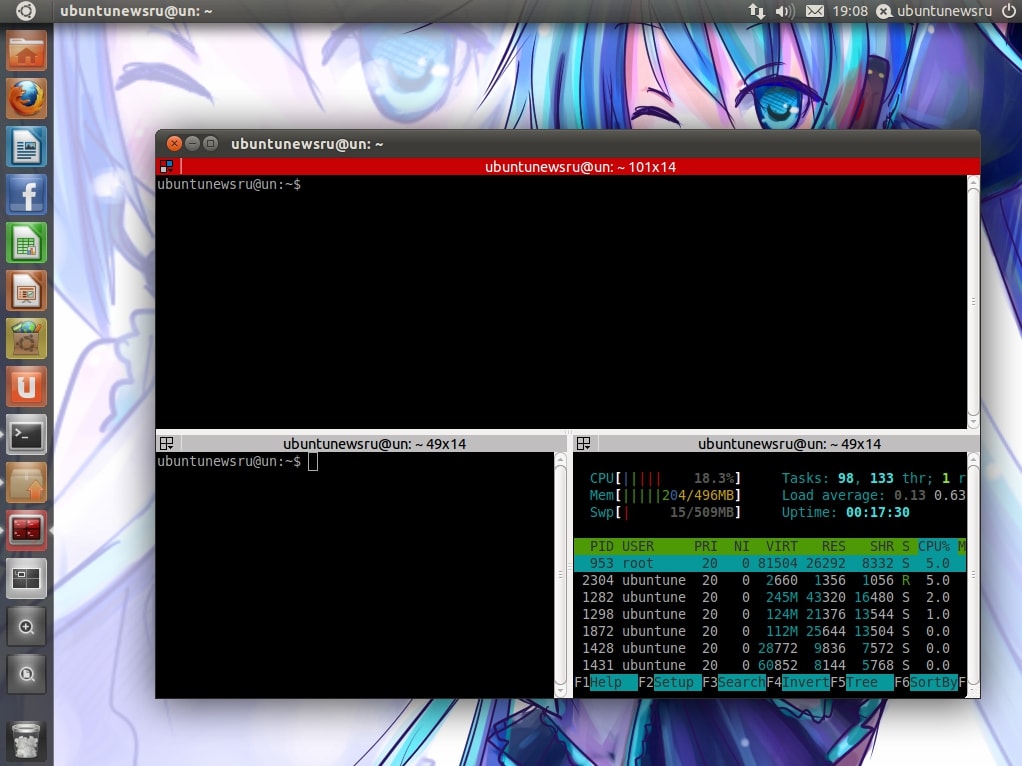Select the htop row for PID 953 root
Screen dimensions: 1022x766
click(770, 563)
